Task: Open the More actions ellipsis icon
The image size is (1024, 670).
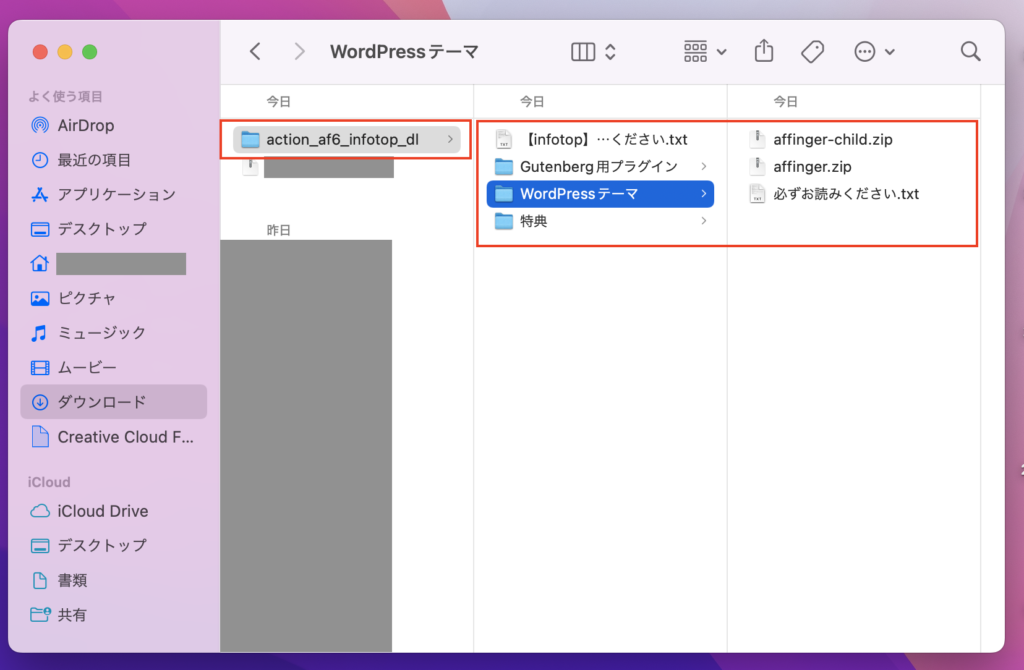Action: [864, 52]
